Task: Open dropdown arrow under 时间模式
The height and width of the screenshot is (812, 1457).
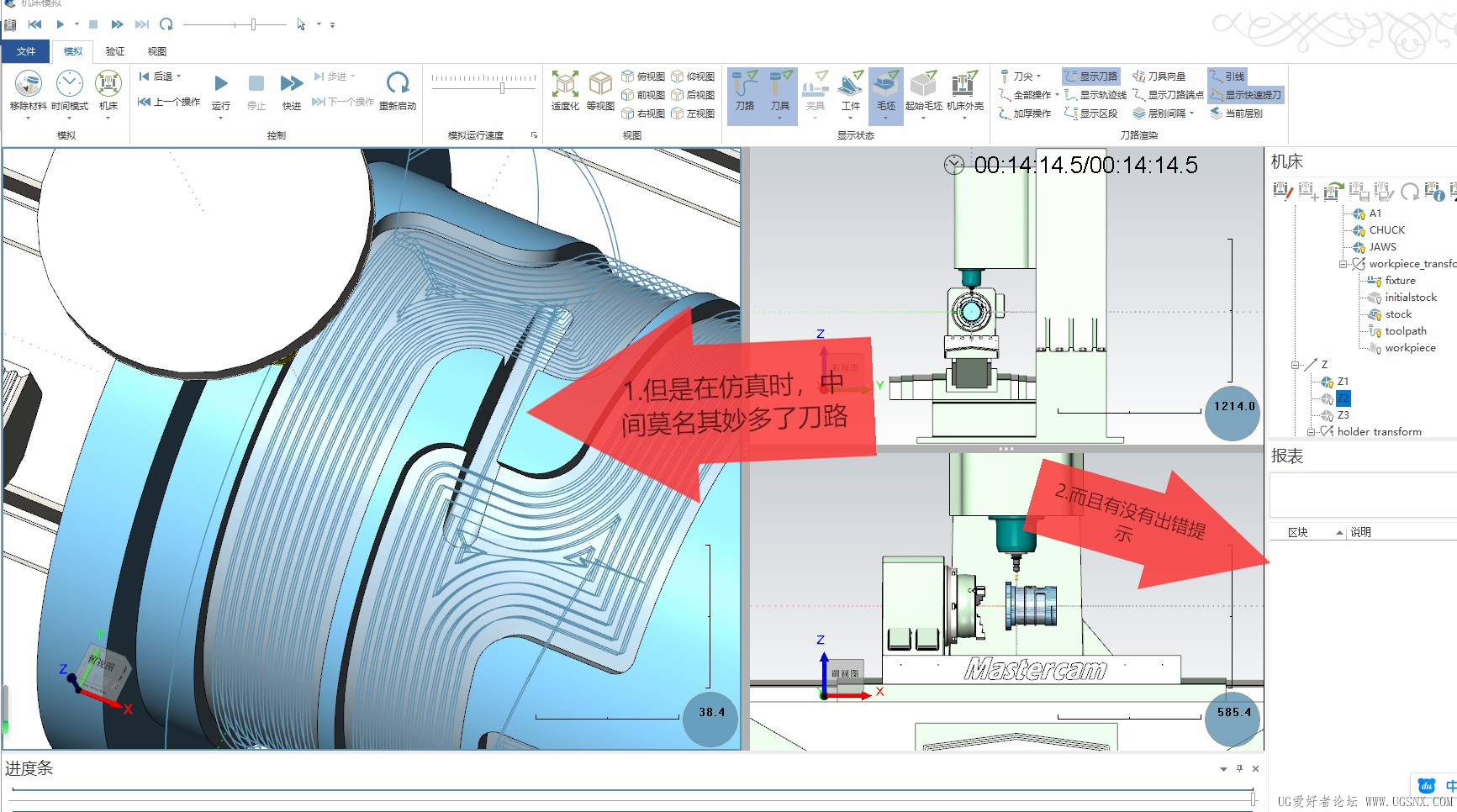Action: point(70,118)
